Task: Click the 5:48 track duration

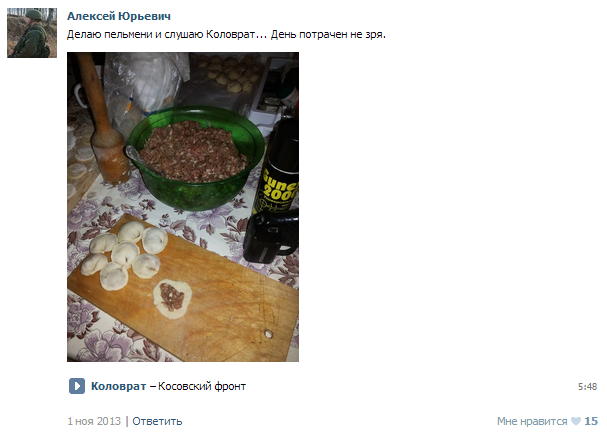Action: [587, 387]
